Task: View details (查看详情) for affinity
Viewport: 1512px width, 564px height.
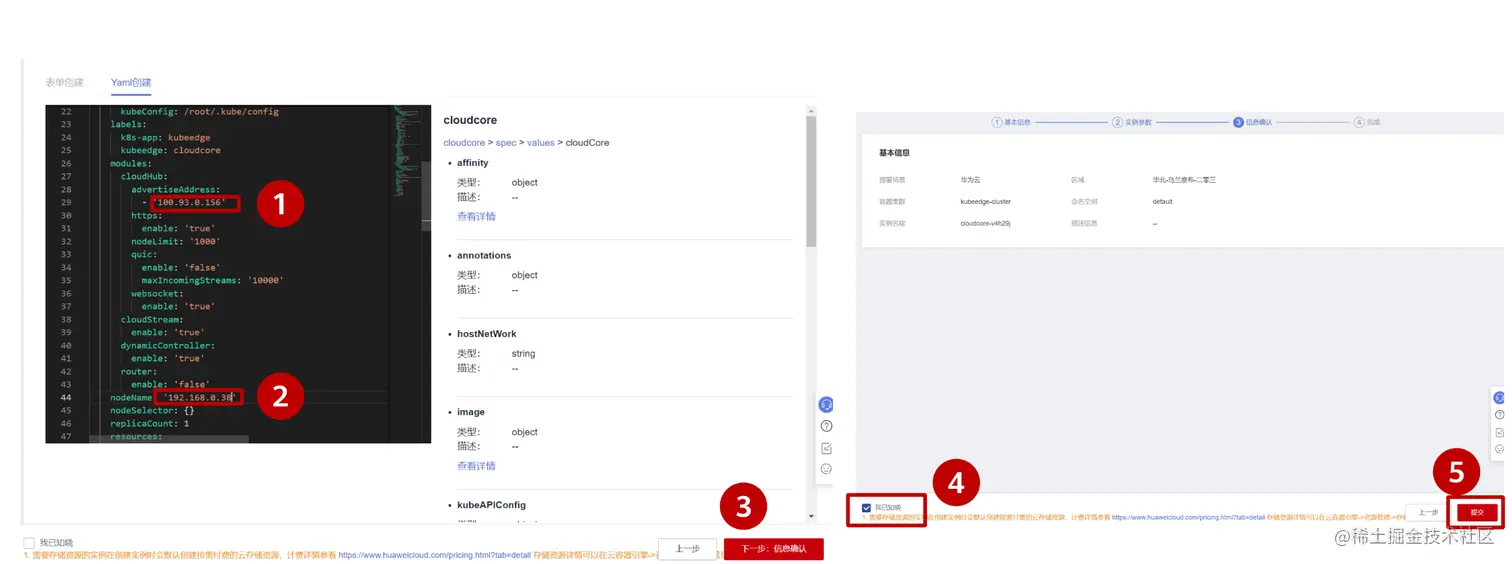Action: 476,216
